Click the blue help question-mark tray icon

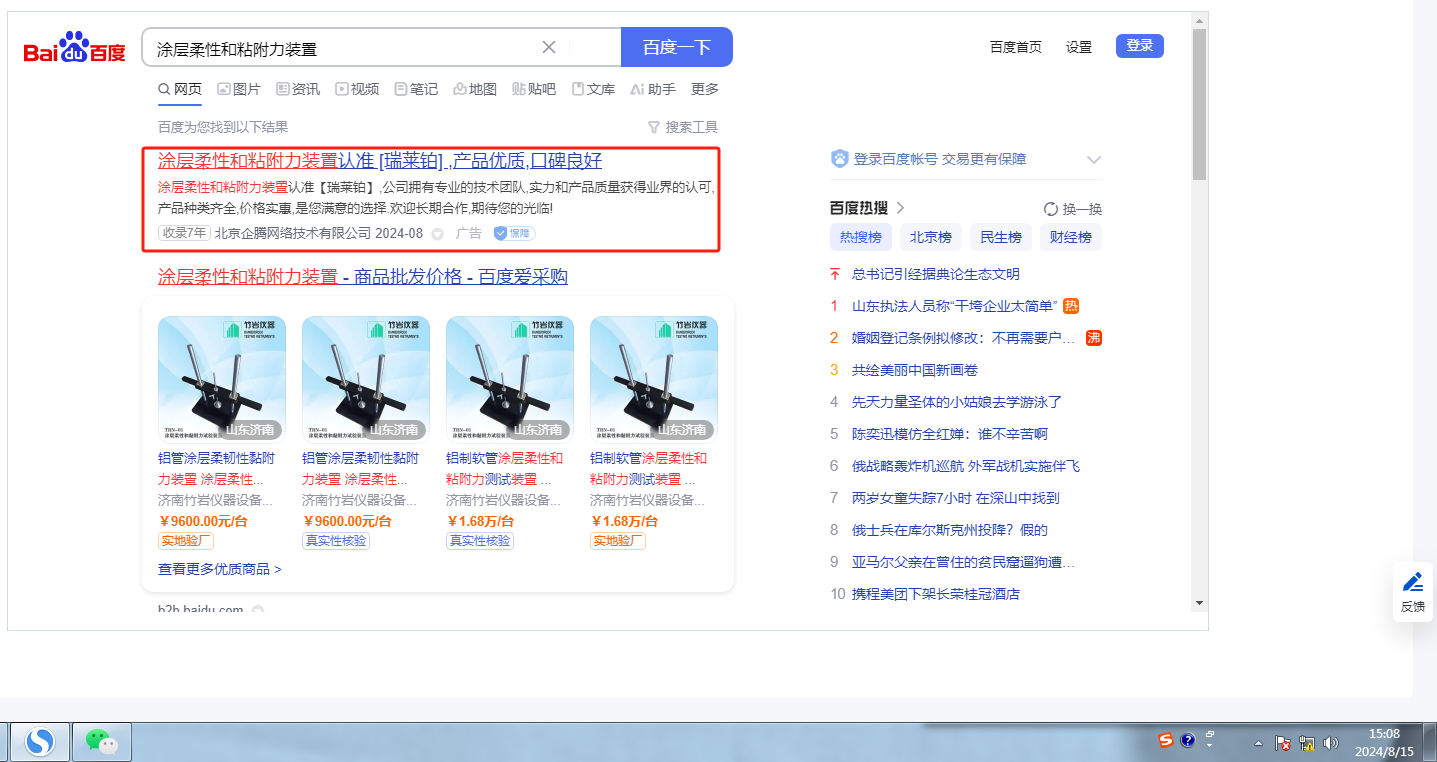pyautogui.click(x=1188, y=741)
